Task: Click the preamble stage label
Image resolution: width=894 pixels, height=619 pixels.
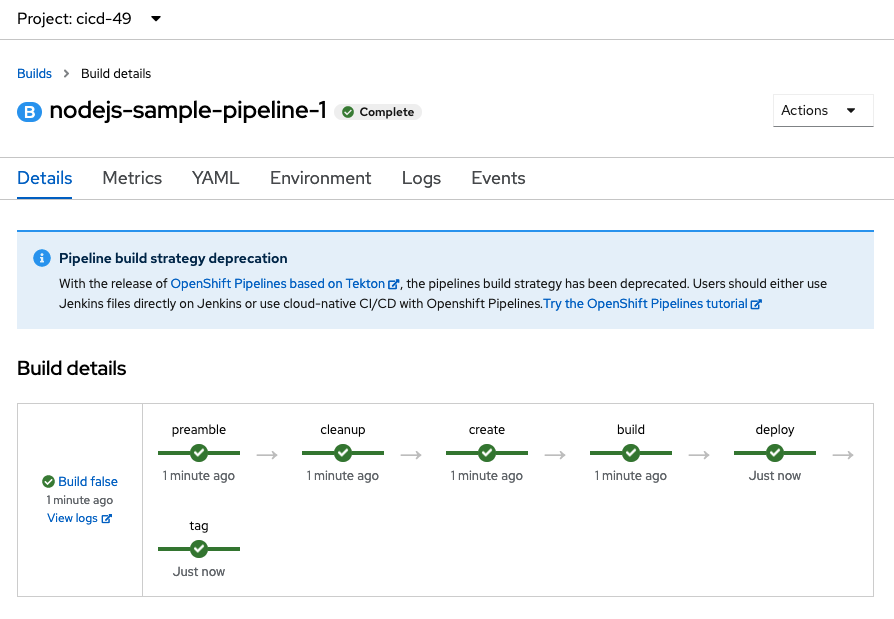Action: [x=199, y=430]
